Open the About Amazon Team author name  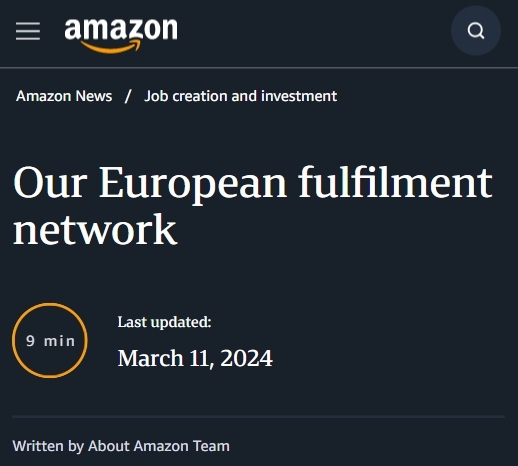pyautogui.click(x=159, y=446)
